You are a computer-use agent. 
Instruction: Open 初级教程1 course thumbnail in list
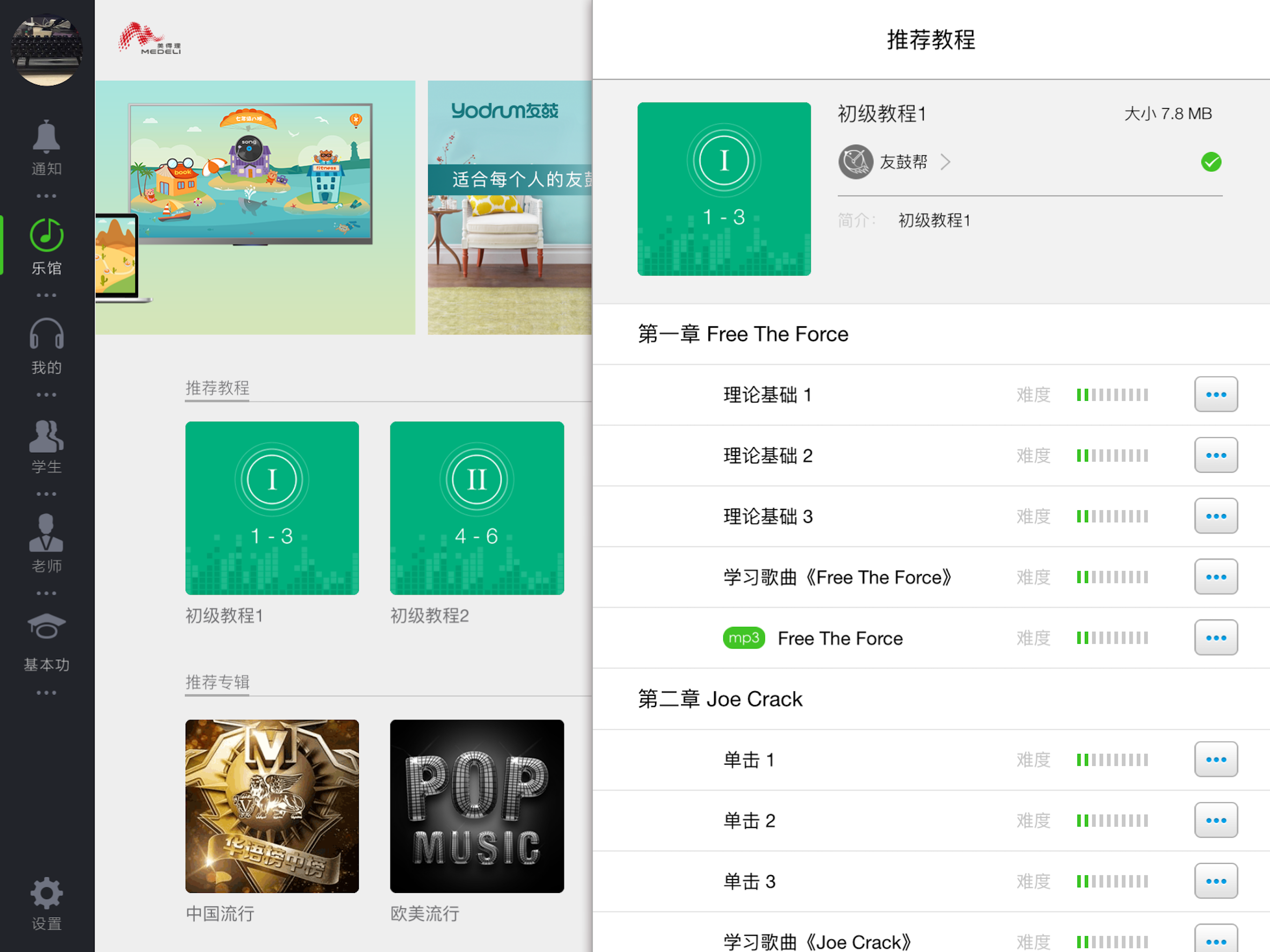(x=272, y=508)
